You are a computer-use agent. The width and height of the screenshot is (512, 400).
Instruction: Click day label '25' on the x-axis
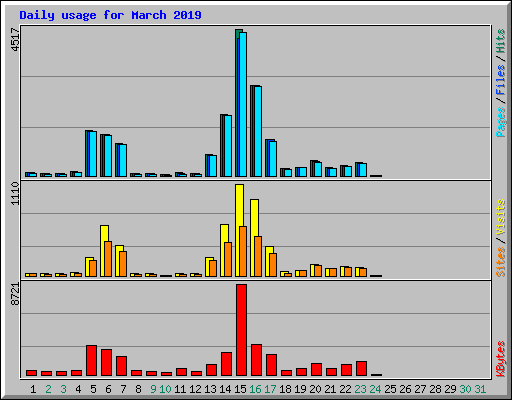pos(390,389)
